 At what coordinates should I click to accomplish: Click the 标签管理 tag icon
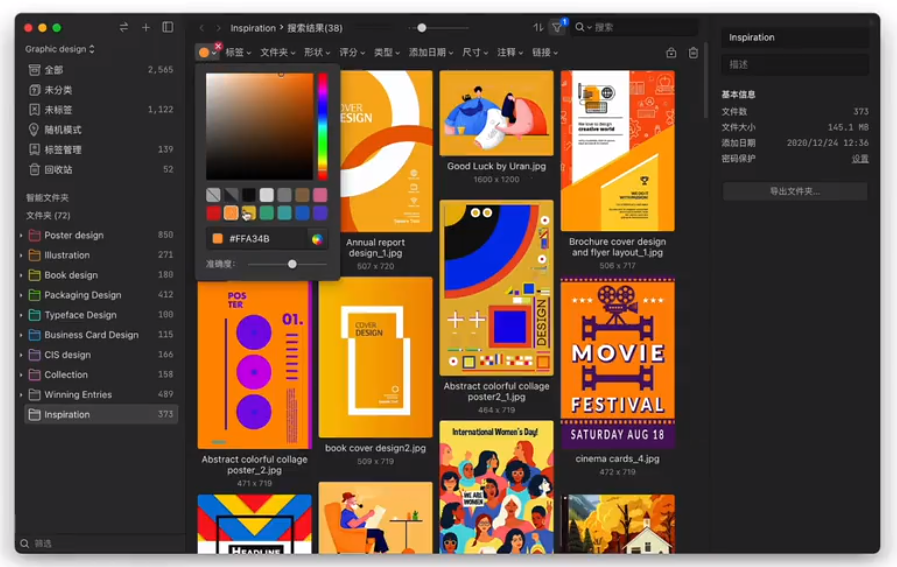34,150
